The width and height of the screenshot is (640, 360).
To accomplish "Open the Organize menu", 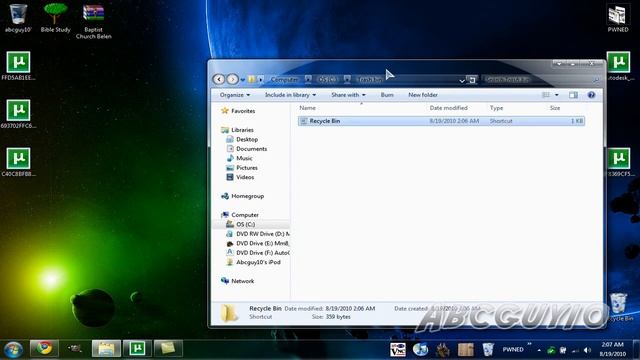I will 235,95.
